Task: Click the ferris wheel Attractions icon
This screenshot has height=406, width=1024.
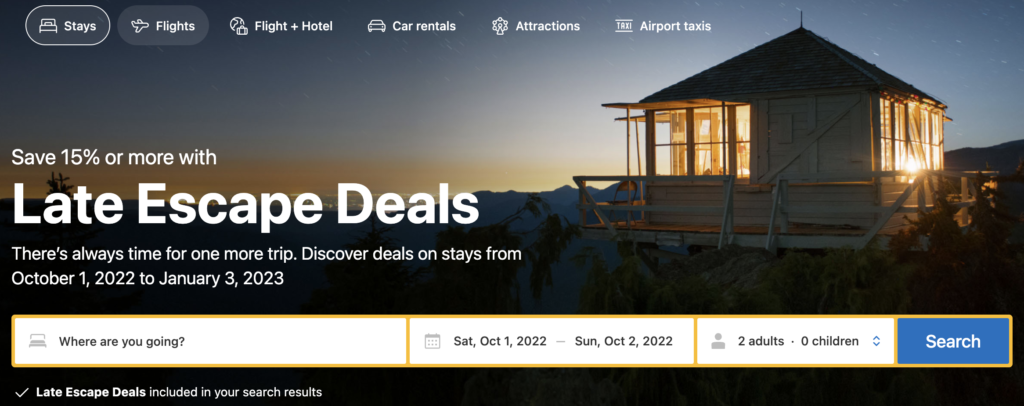Action: tap(500, 26)
